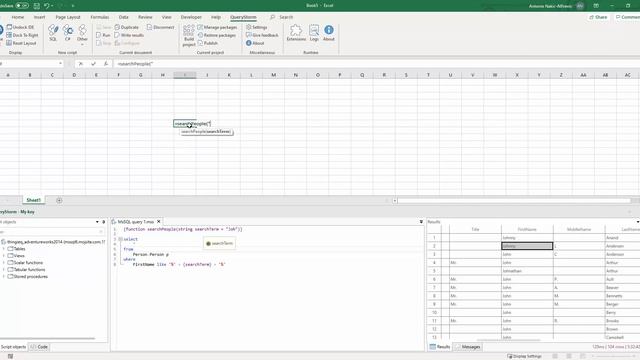This screenshot has width=640, height=360.
Task: Expand the Views tree node
Action: 4,256
